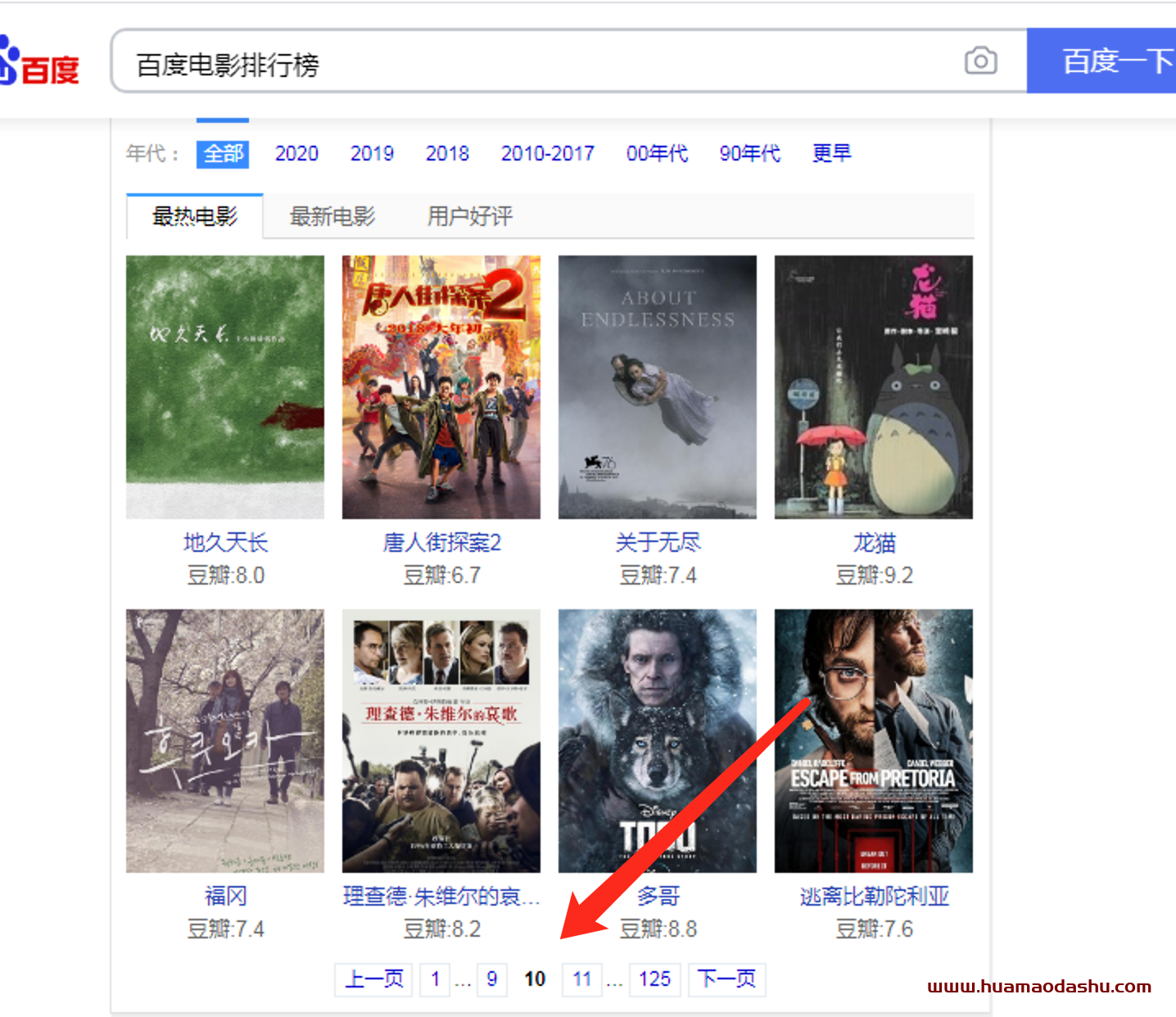Go to previous page with 上一页
Viewport: 1176px width, 1017px height.
(x=373, y=979)
